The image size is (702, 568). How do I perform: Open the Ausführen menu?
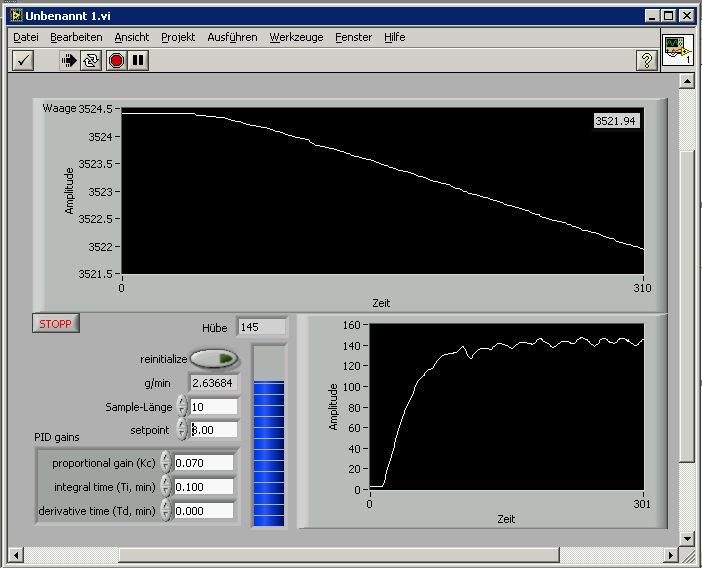point(231,37)
